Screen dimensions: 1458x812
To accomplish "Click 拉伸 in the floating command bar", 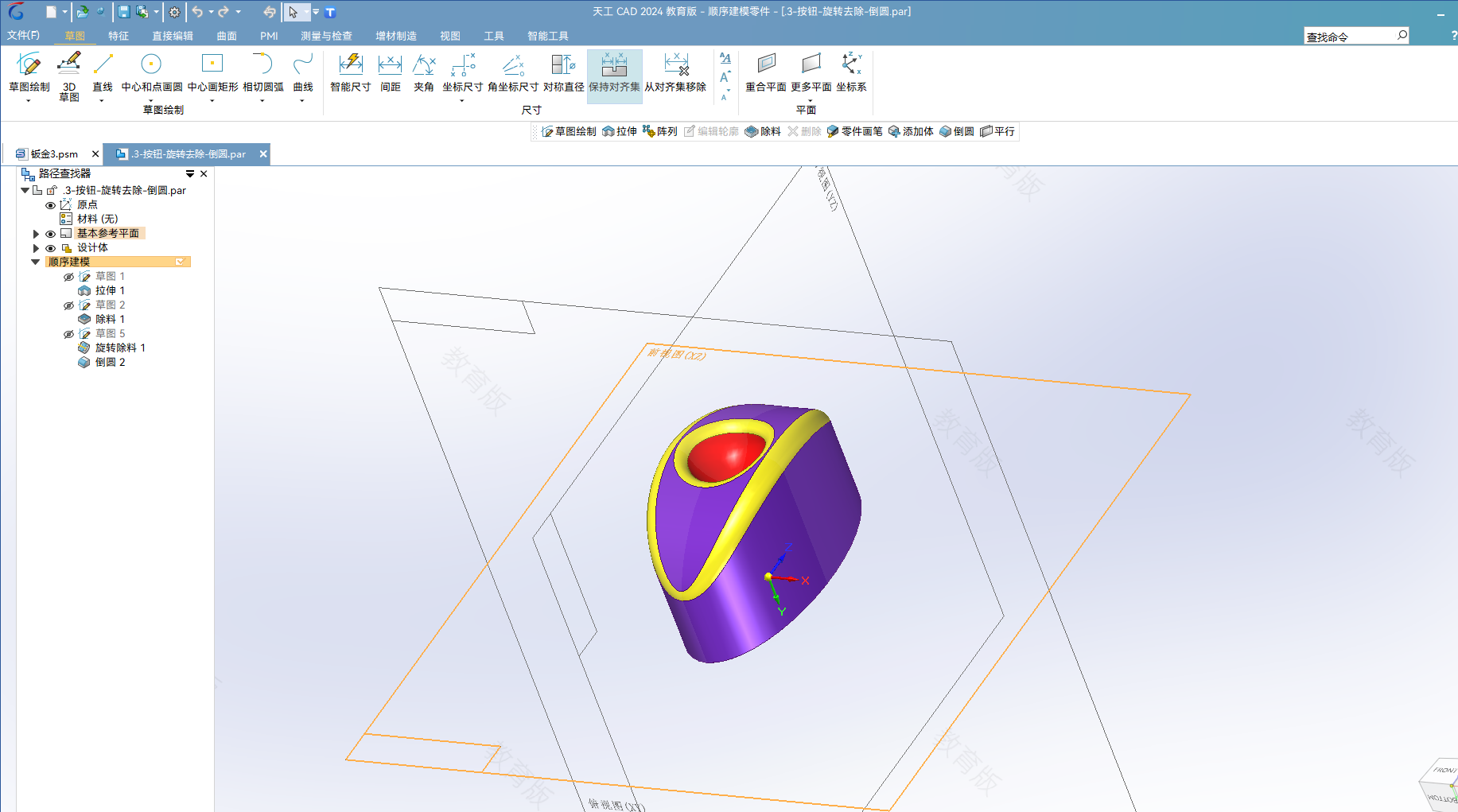I will (x=620, y=131).
